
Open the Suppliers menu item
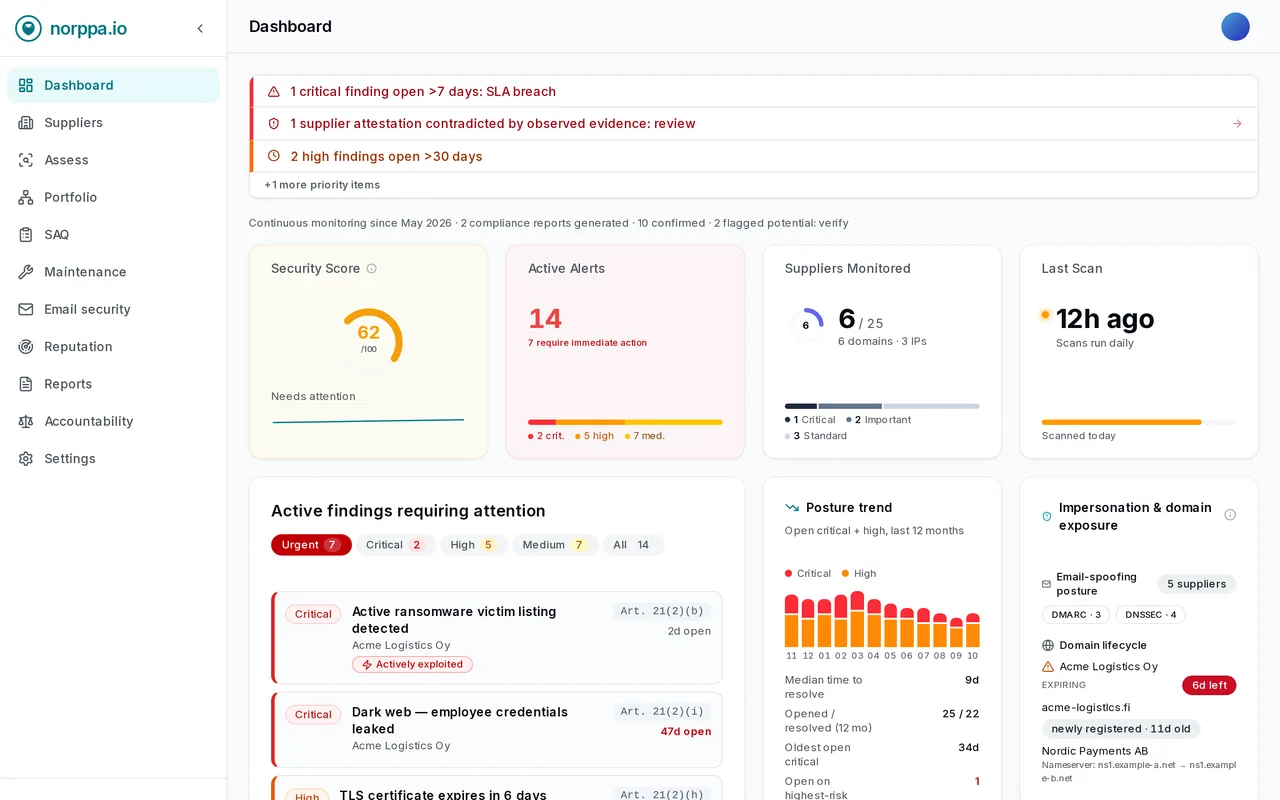[113, 122]
